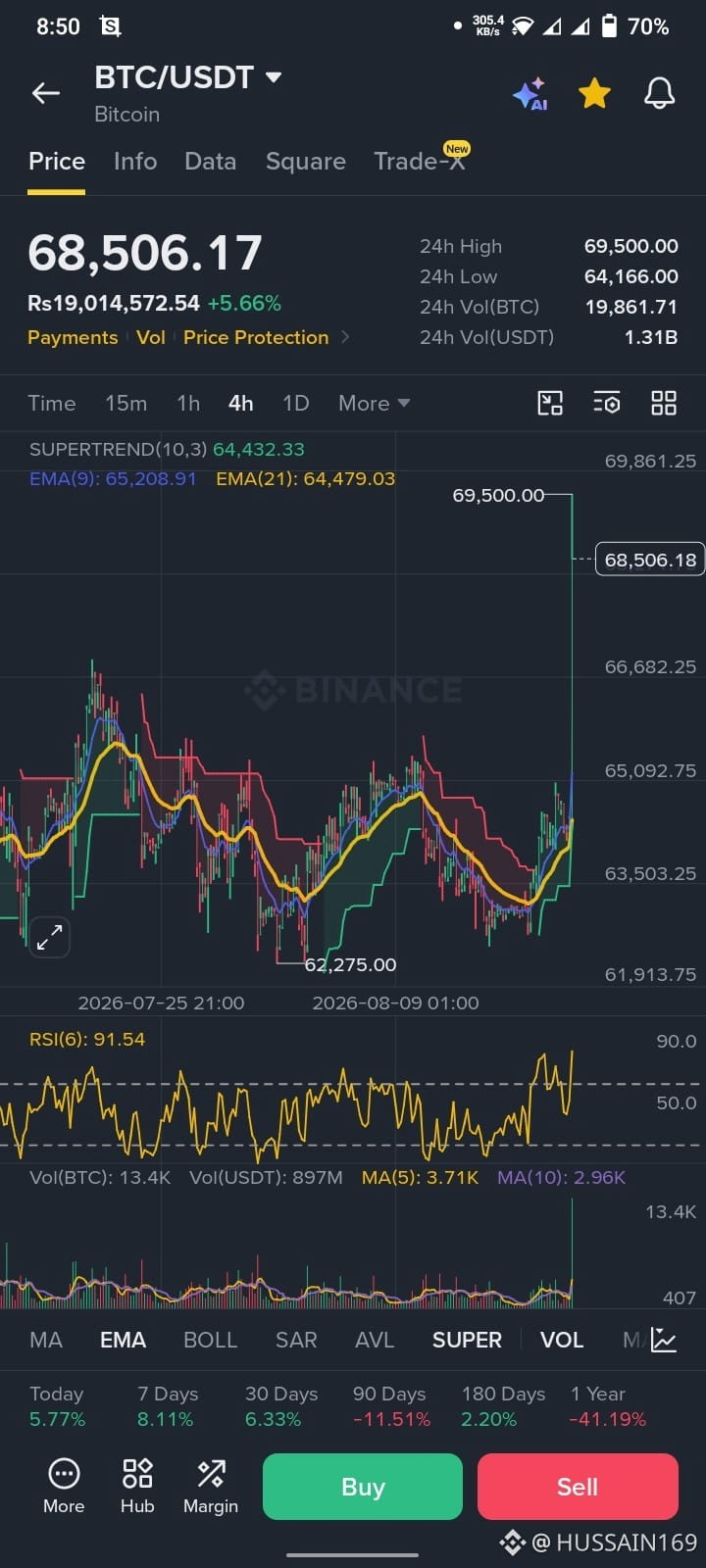Switch to the Trade-X tab
Image resolution: width=706 pixels, height=1568 pixels.
pyautogui.click(x=419, y=162)
